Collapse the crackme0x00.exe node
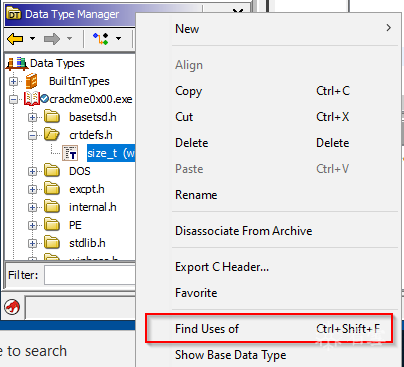 pos(13,99)
